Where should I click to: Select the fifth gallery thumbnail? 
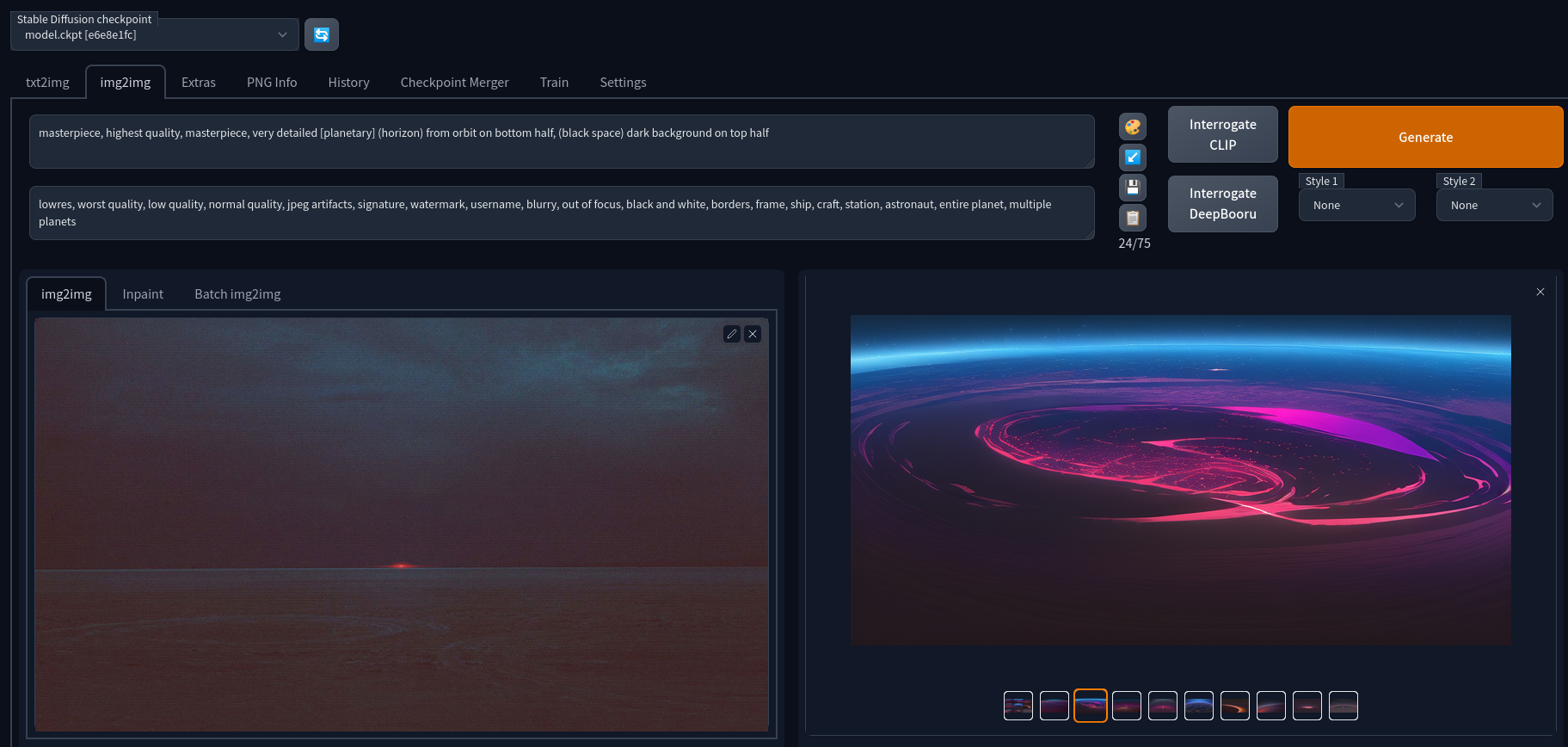(1163, 706)
